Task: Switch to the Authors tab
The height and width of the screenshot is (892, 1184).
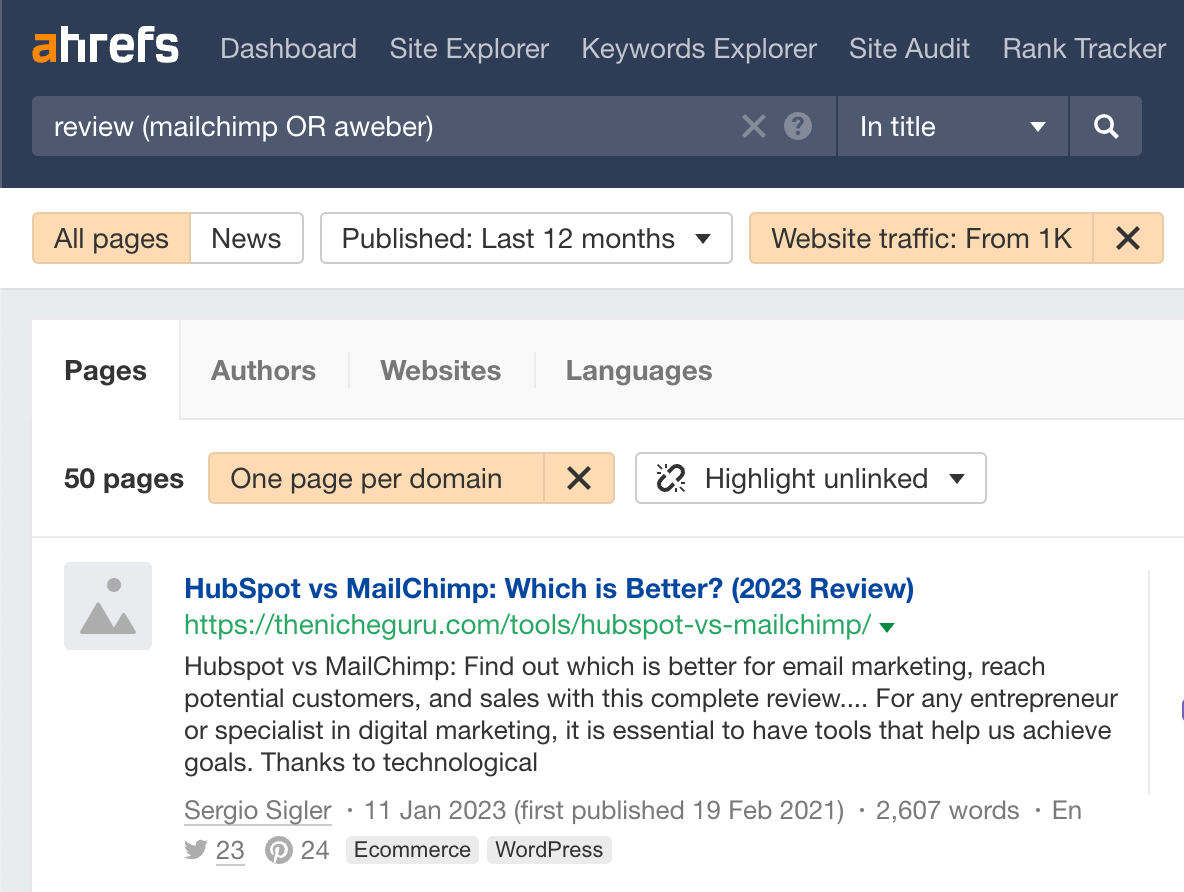Action: pos(262,370)
